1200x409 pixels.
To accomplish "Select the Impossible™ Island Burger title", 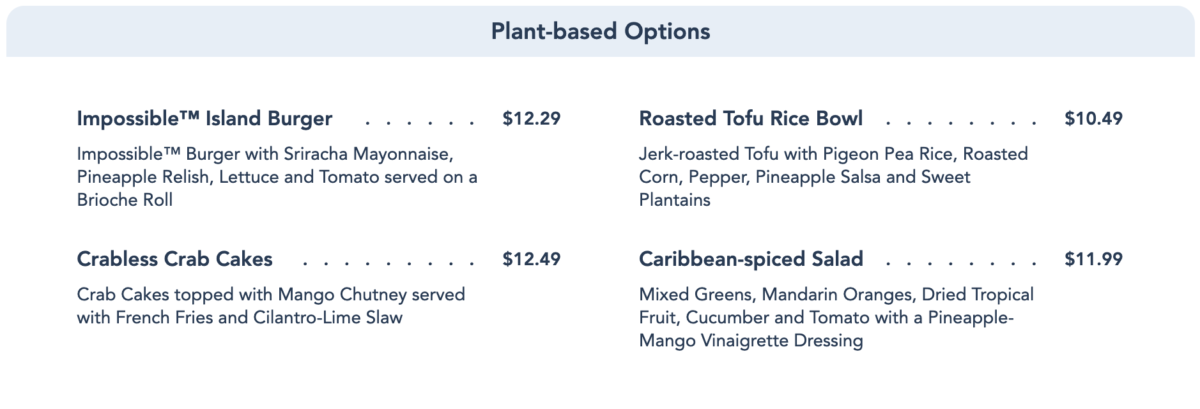I will (x=204, y=119).
